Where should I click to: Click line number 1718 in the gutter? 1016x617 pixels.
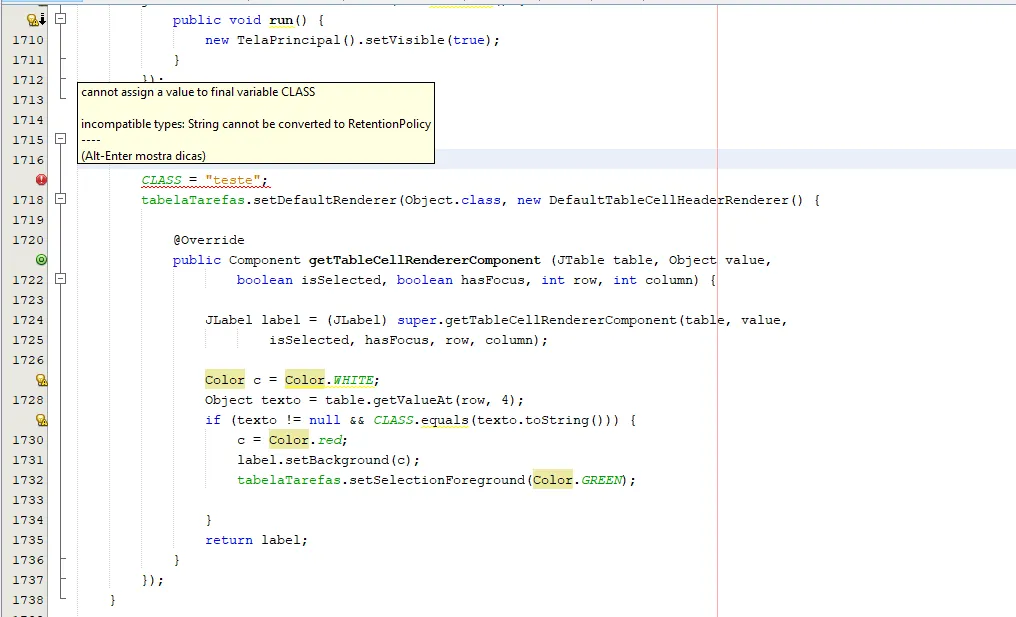(29, 200)
